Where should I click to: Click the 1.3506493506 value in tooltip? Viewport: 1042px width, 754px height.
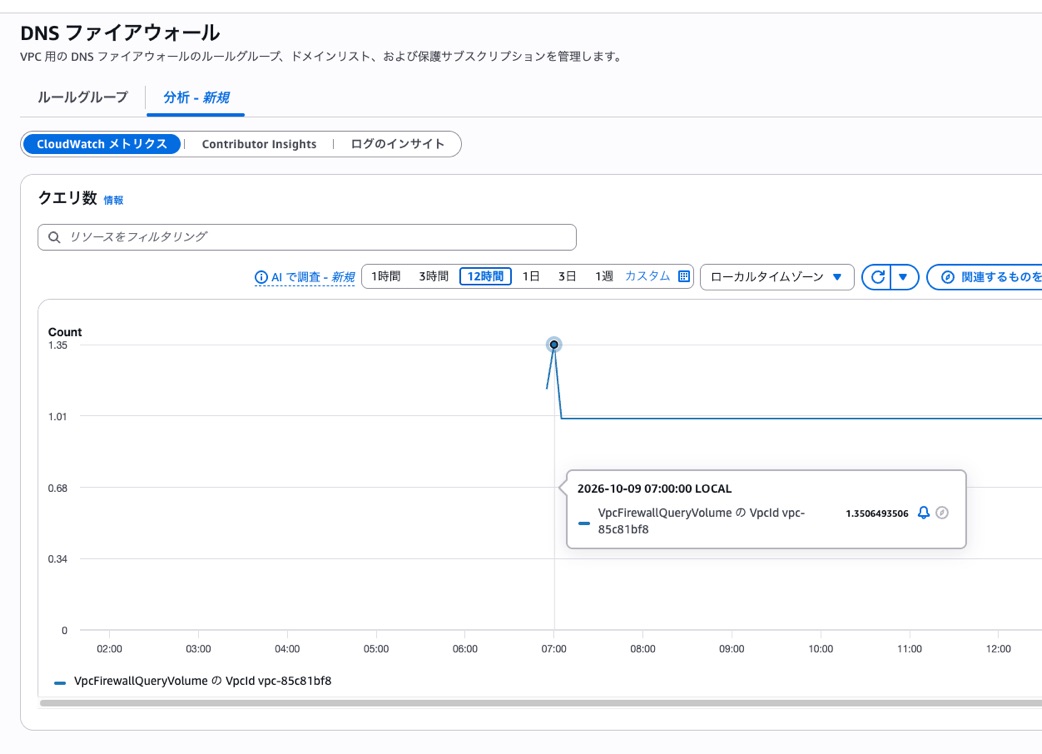[x=877, y=514]
